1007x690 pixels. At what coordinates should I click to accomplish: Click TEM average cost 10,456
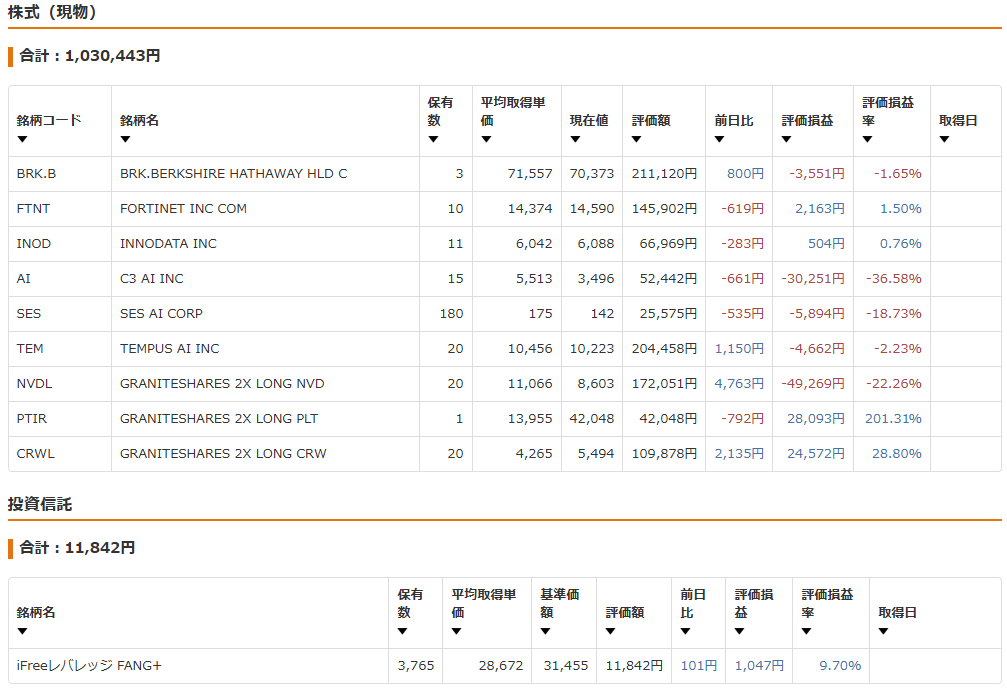click(530, 349)
